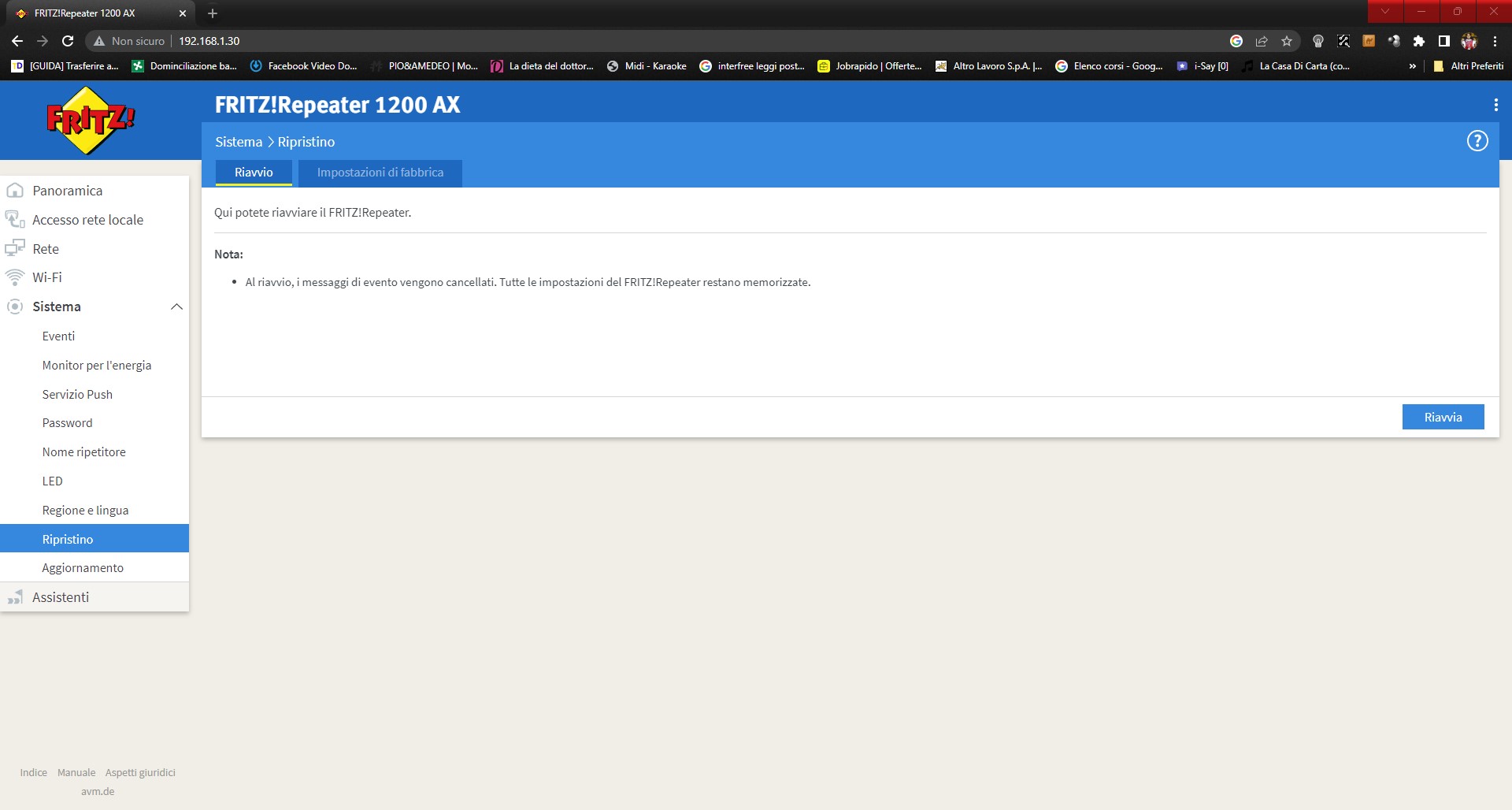Click the FRITZ! logo
Viewport: 1512px width, 810px height.
pyautogui.click(x=91, y=120)
